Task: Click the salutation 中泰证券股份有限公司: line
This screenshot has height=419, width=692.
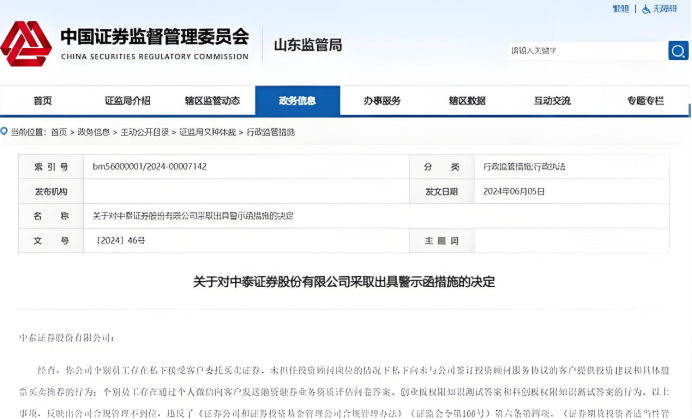Action: (x=66, y=338)
